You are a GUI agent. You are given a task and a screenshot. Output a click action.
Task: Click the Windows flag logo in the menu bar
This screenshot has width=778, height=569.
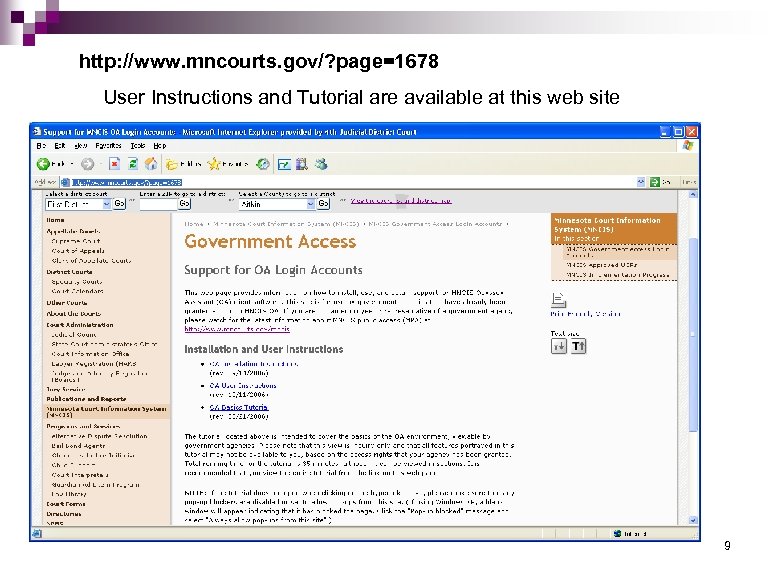click(x=688, y=145)
